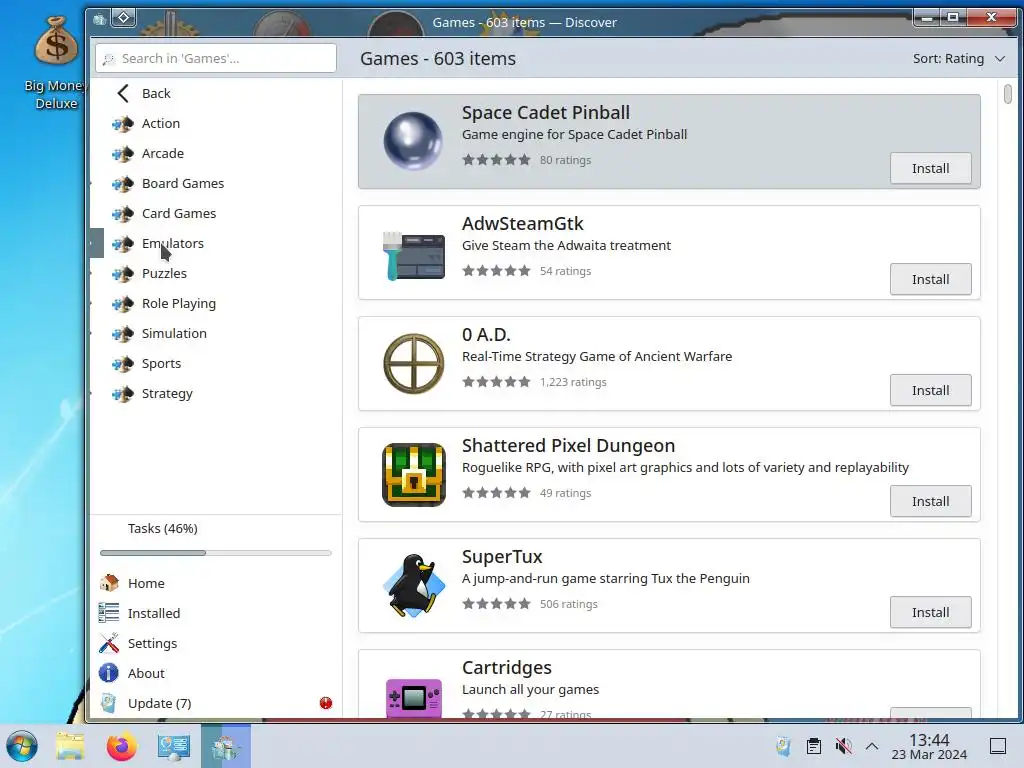Expand hidden system tray icons arrow
The image size is (1024, 768).
872,746
